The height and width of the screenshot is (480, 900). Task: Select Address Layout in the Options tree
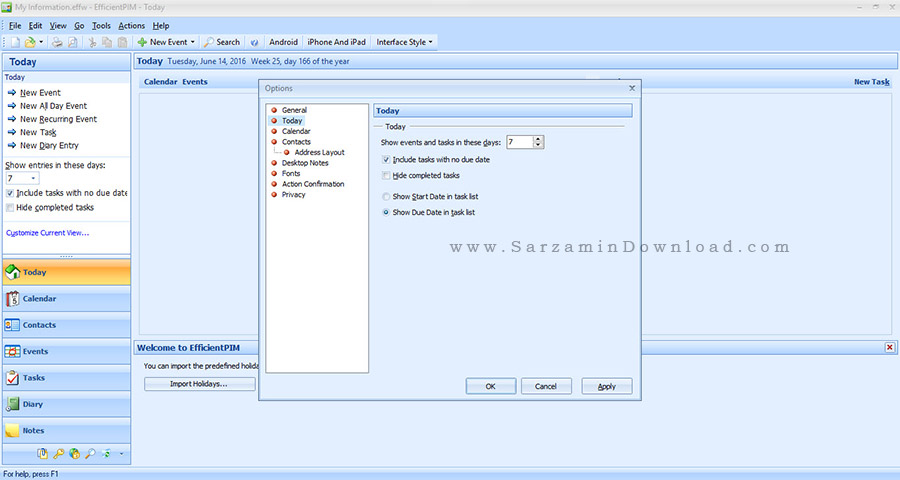[320, 152]
